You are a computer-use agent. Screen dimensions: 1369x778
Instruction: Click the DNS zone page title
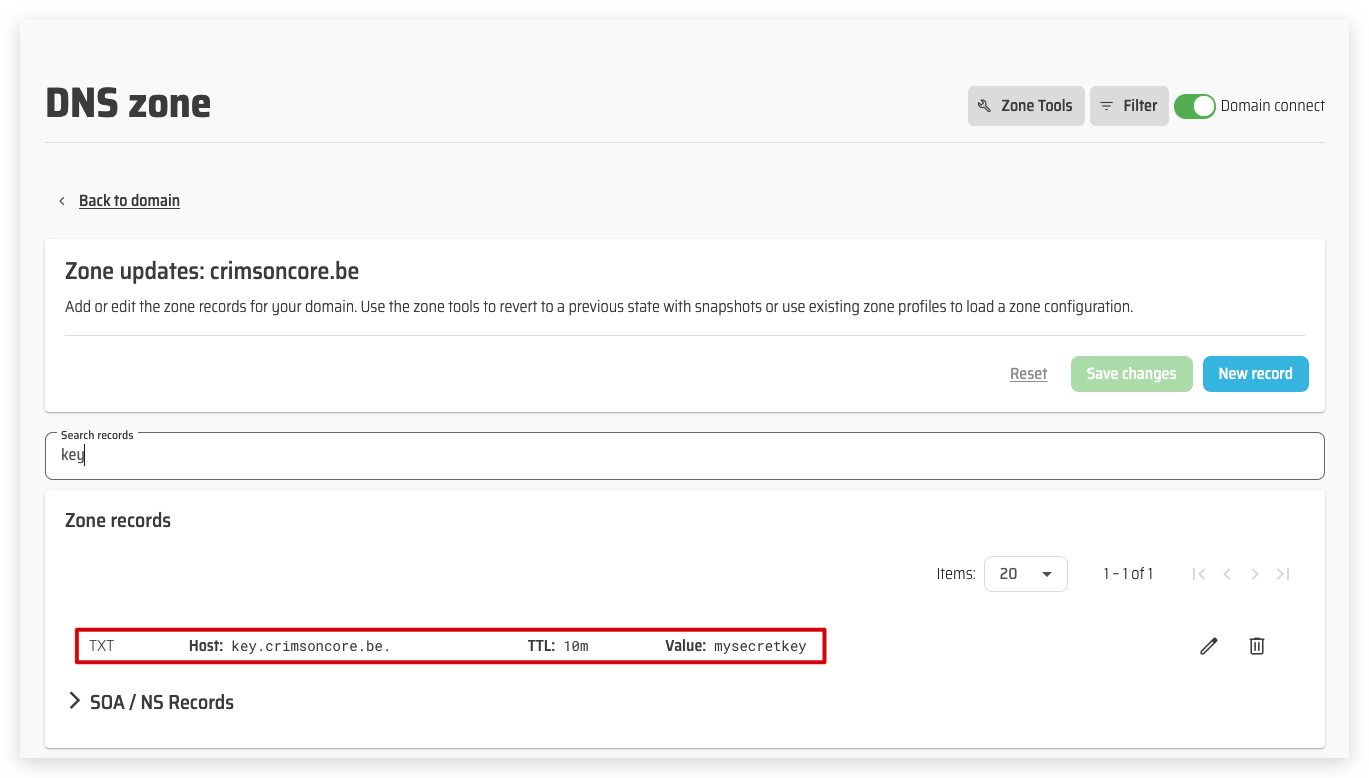(128, 104)
